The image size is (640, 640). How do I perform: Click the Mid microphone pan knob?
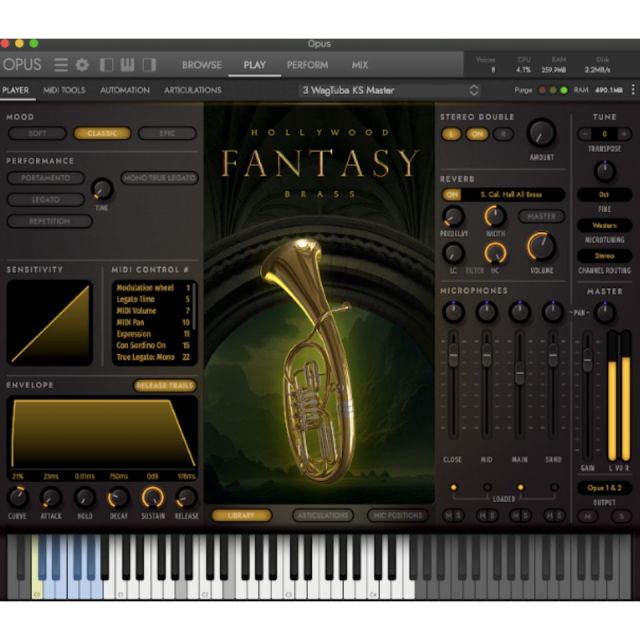[487, 311]
